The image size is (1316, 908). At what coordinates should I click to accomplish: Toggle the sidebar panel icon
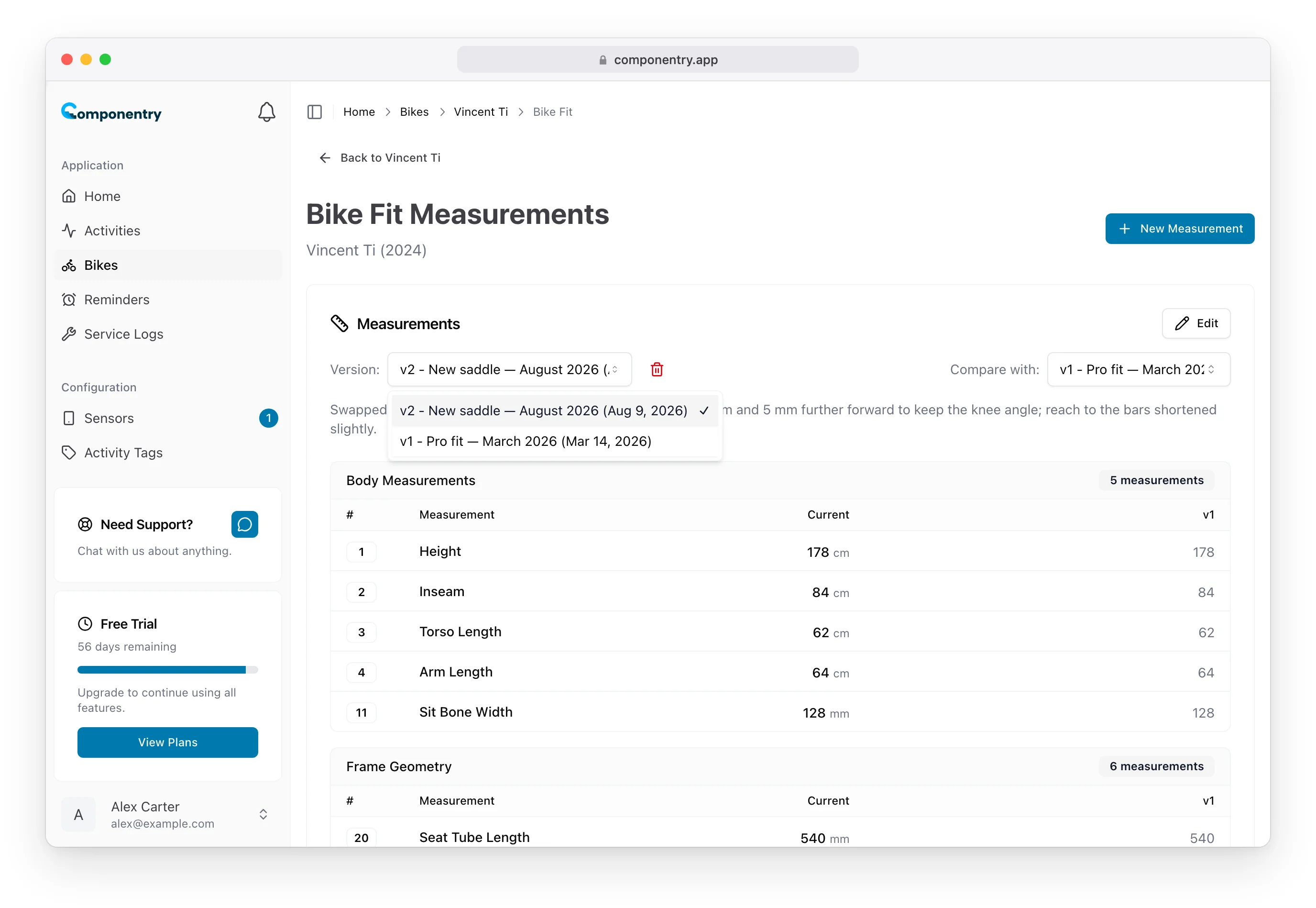315,112
